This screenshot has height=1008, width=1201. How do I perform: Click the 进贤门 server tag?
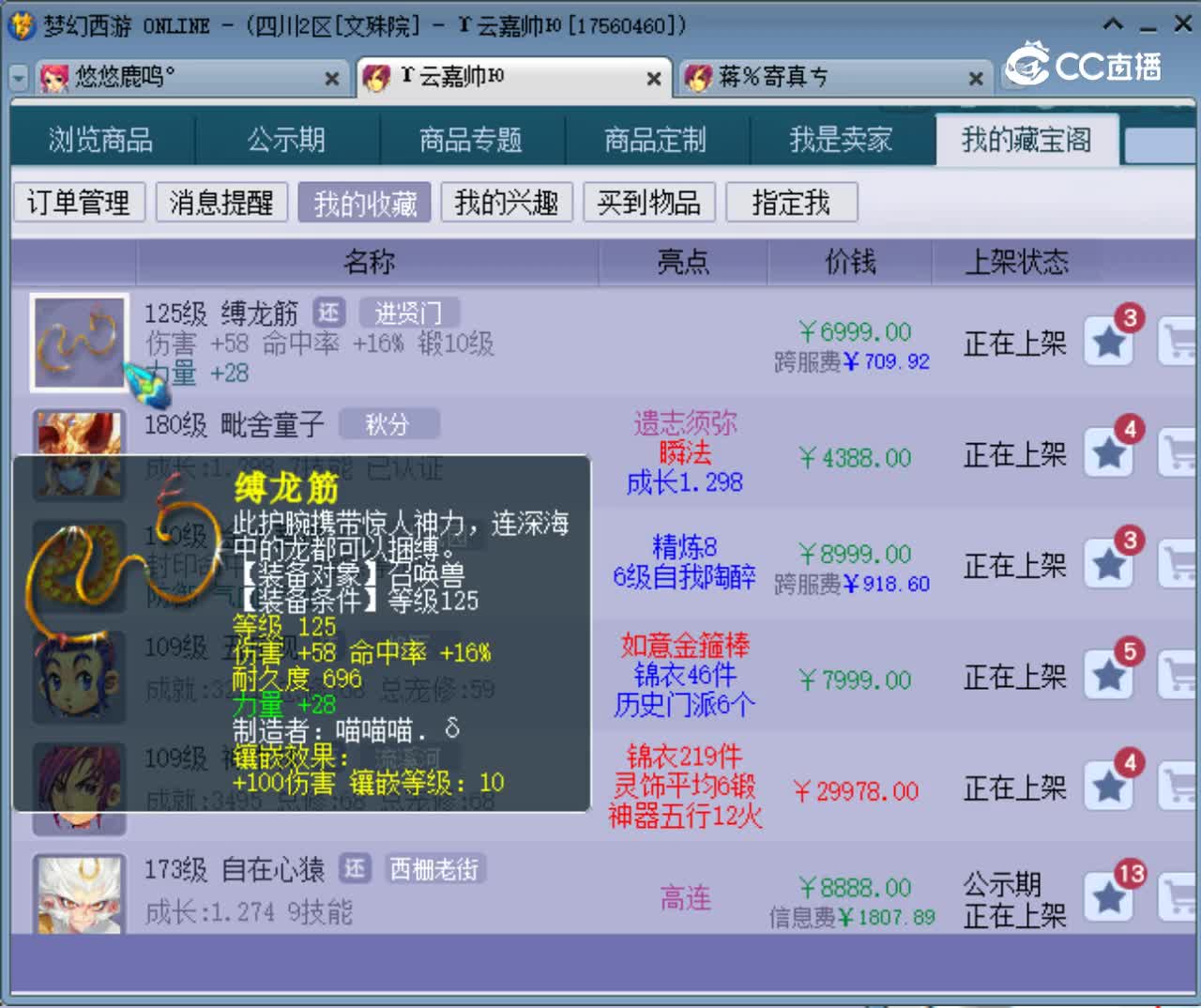pos(408,313)
